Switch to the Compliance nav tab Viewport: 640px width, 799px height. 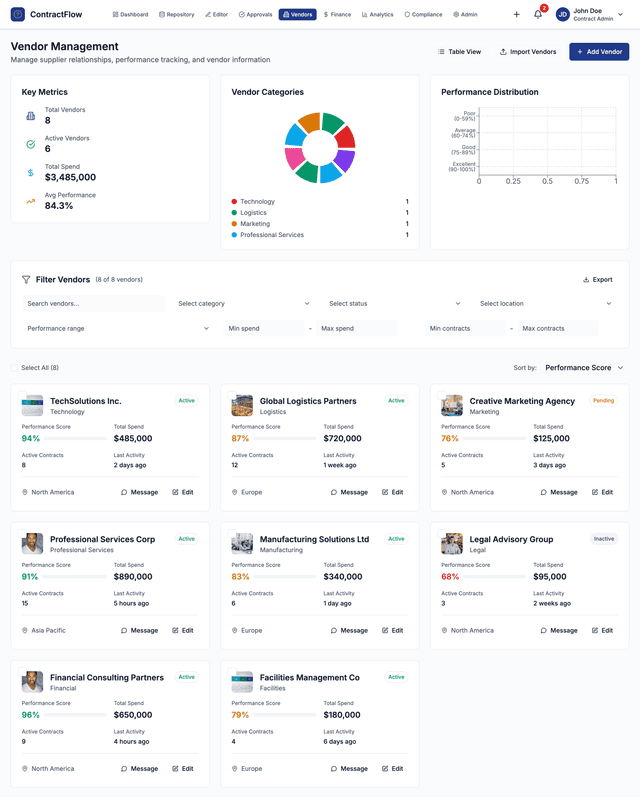[424, 15]
